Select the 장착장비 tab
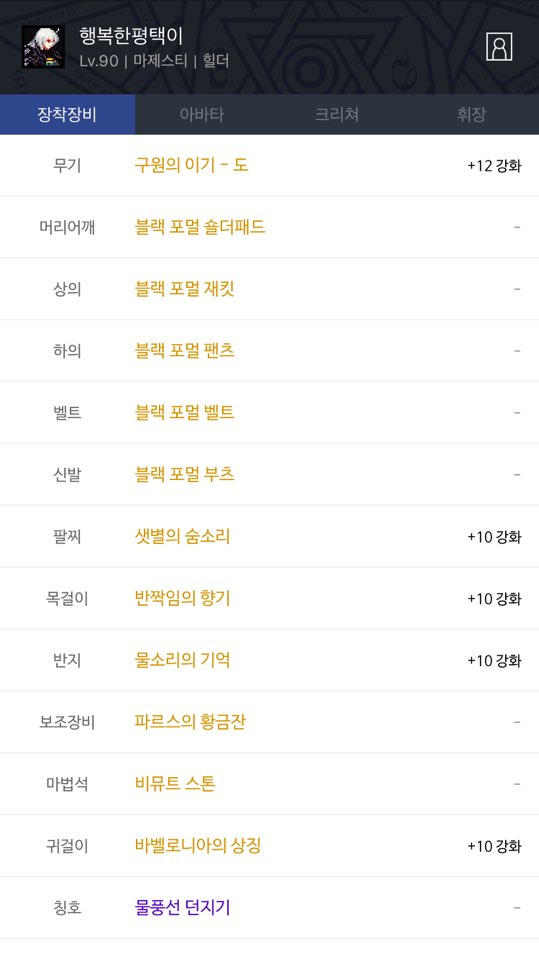 pos(67,114)
